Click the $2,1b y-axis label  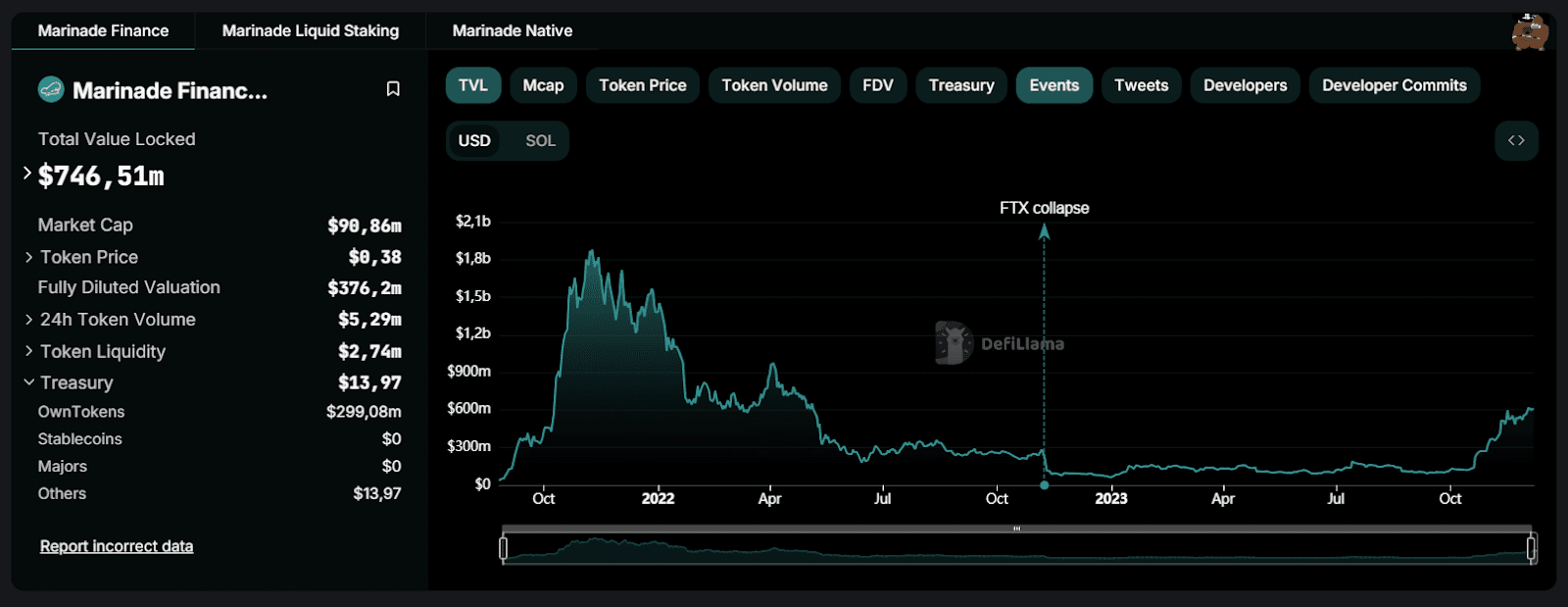tap(473, 222)
